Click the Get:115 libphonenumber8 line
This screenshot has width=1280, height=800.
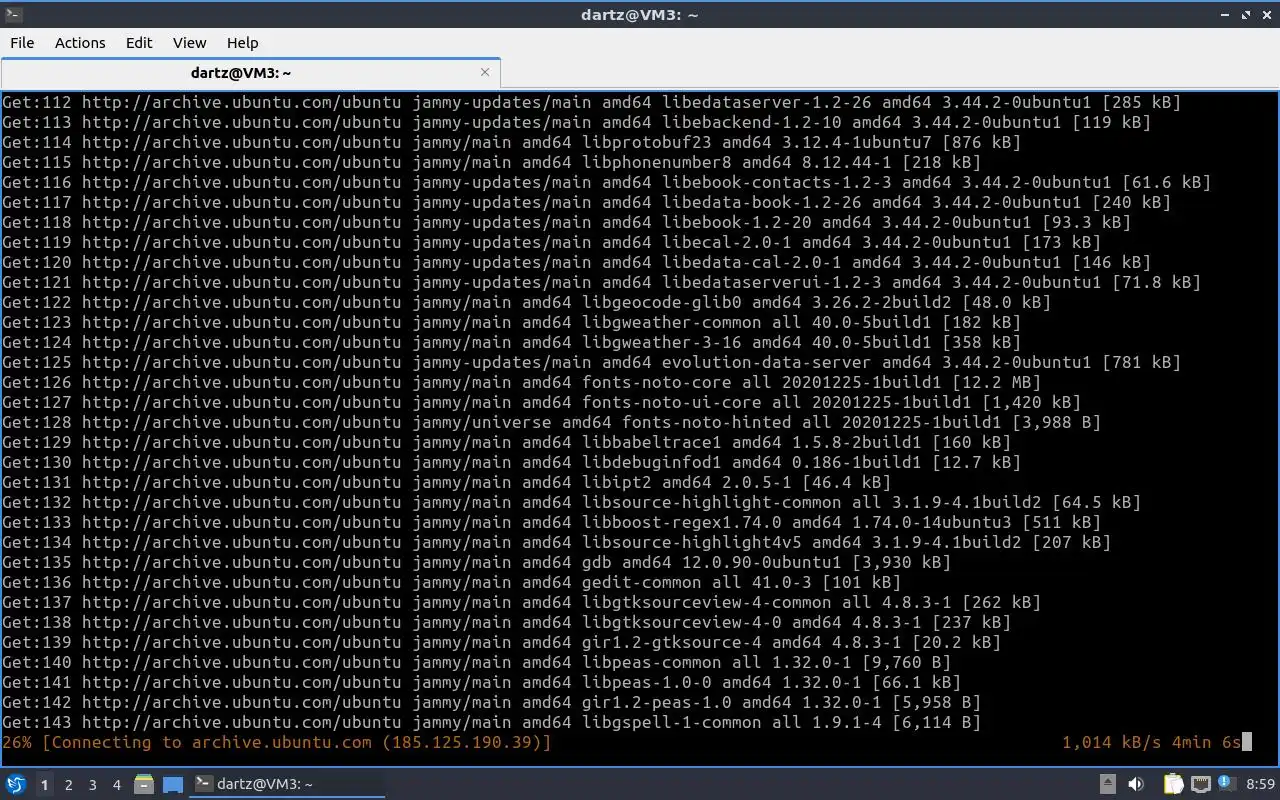click(491, 162)
